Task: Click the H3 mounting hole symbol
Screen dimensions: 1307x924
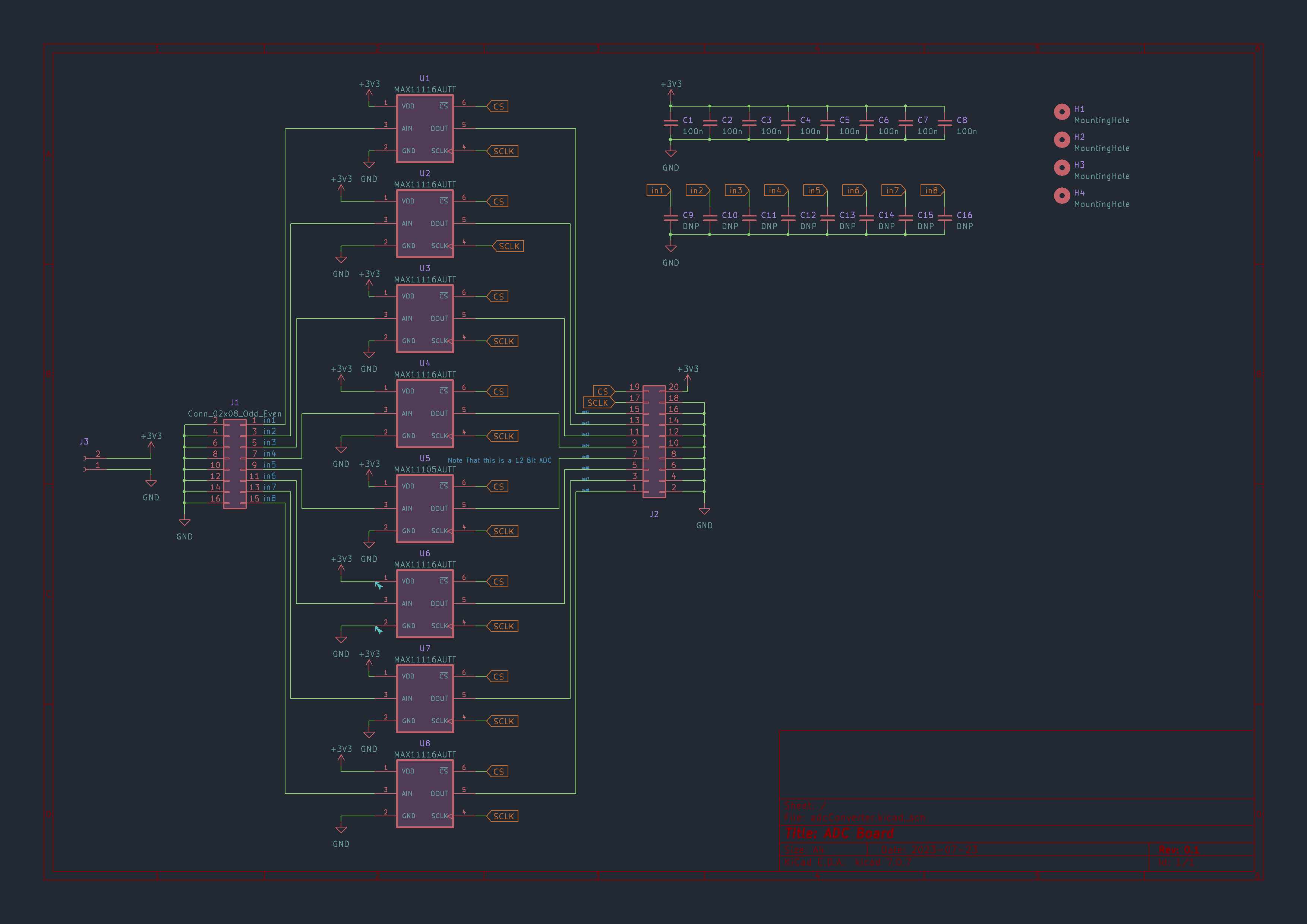Action: pos(1062,167)
